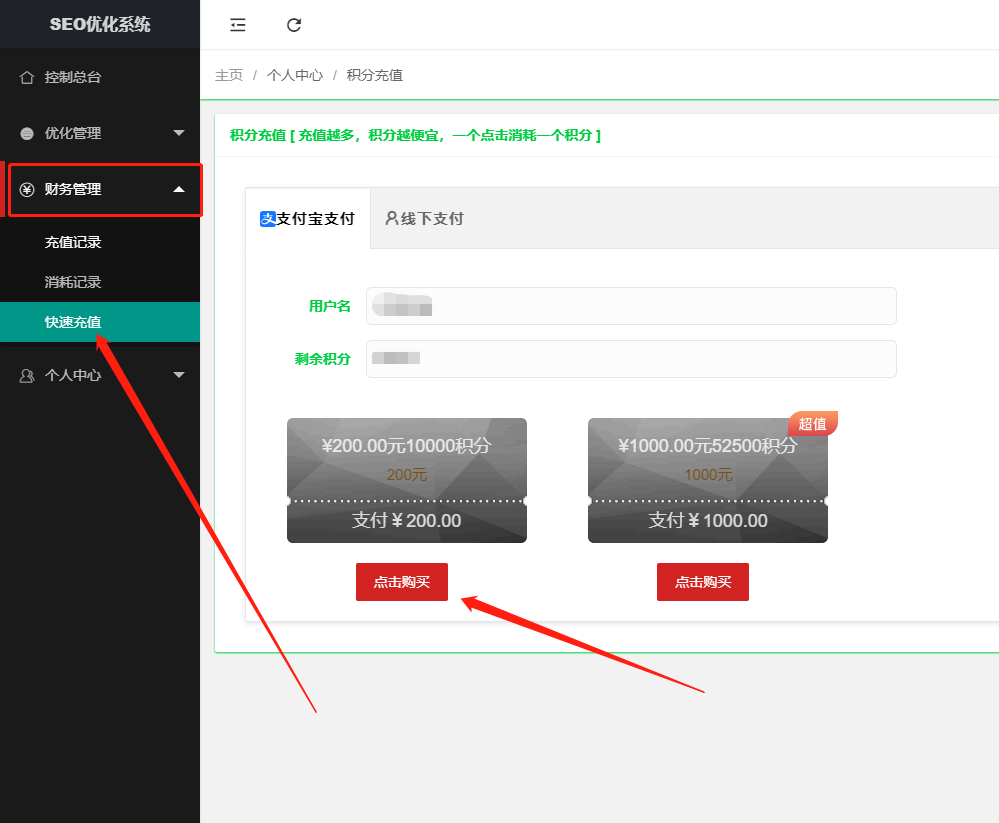Image resolution: width=999 pixels, height=823 pixels.
Task: Click the 主页 breadcrumb link
Action: click(229, 75)
